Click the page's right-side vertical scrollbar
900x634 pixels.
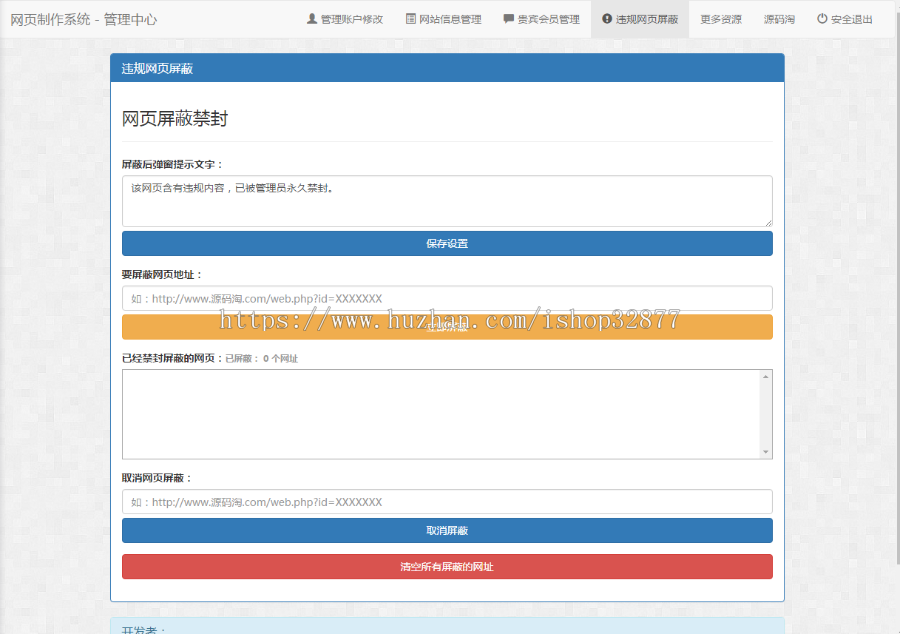[x=897, y=287]
